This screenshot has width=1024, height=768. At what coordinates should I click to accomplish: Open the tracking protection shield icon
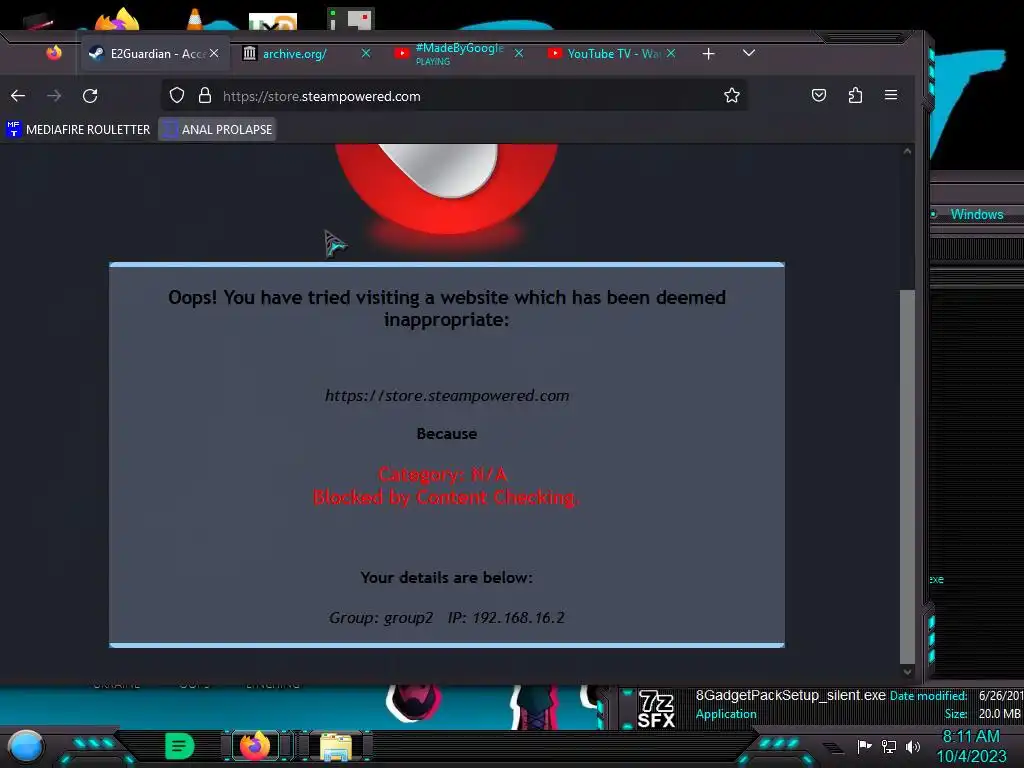[x=177, y=96]
